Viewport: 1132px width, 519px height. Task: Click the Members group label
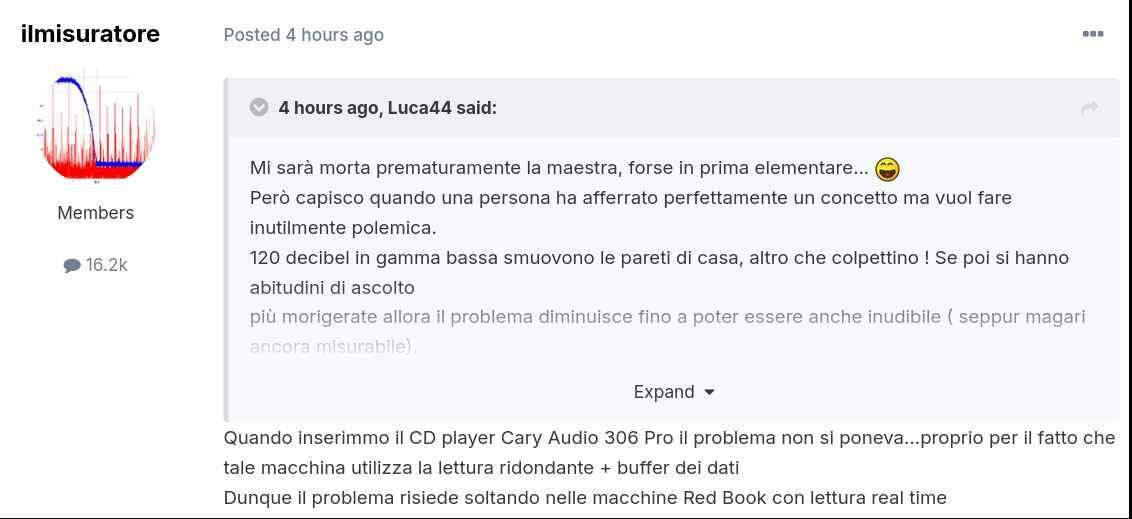click(x=96, y=213)
